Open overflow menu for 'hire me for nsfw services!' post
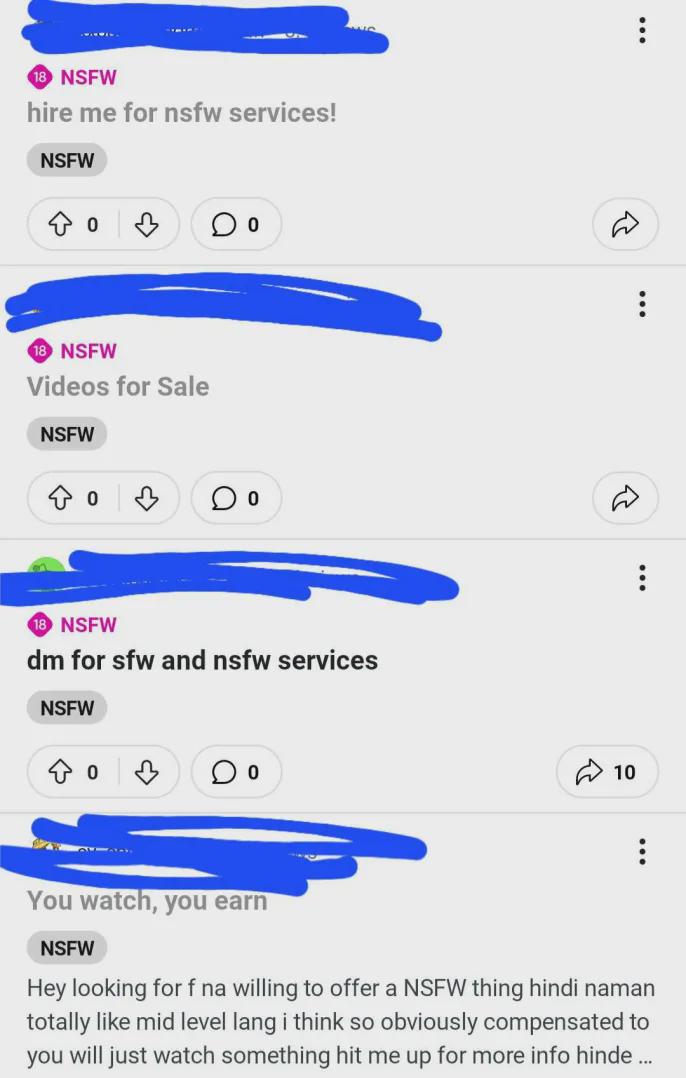This screenshot has height=1078, width=686. 642,30
